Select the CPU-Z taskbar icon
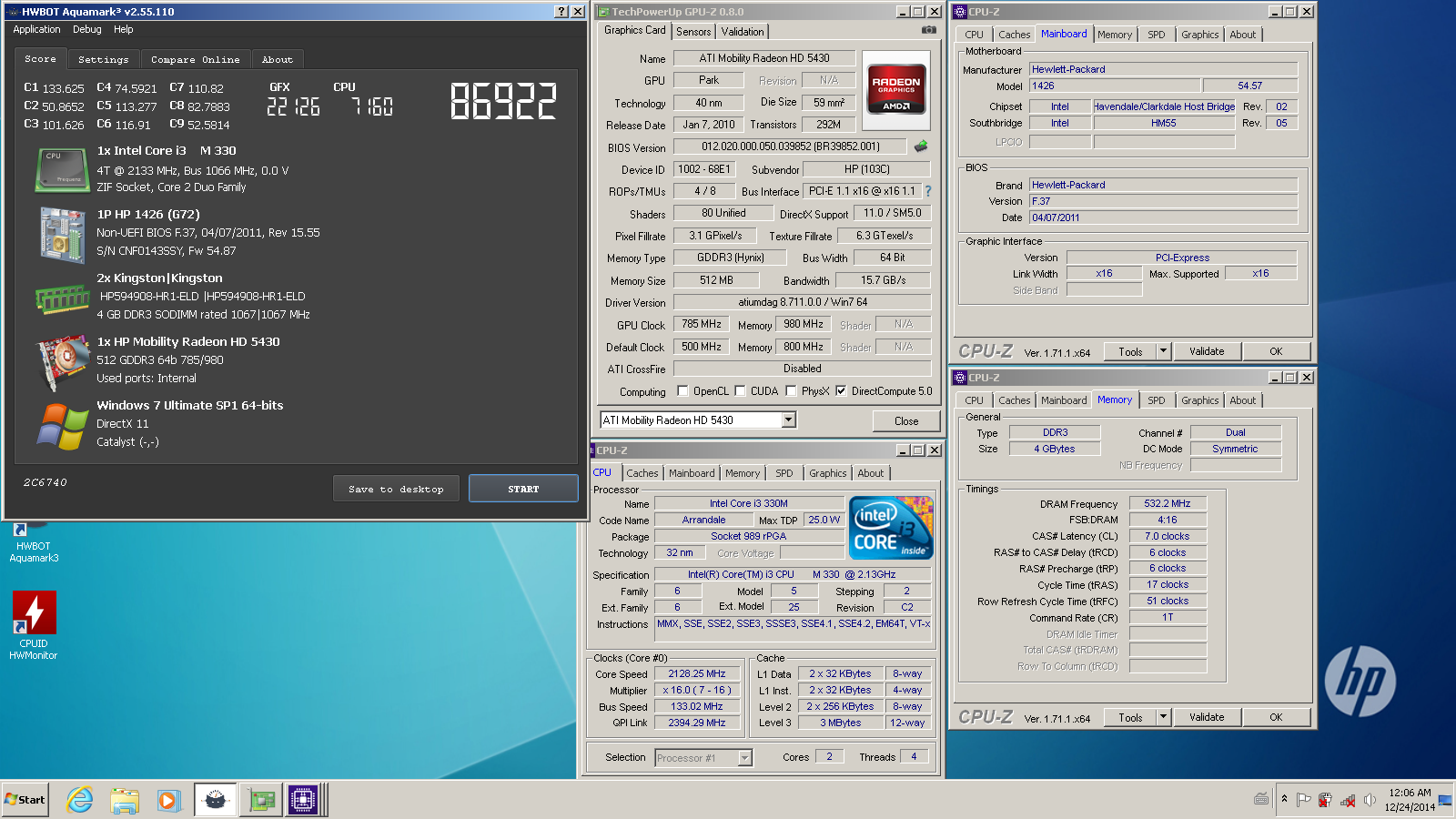 click(x=304, y=800)
